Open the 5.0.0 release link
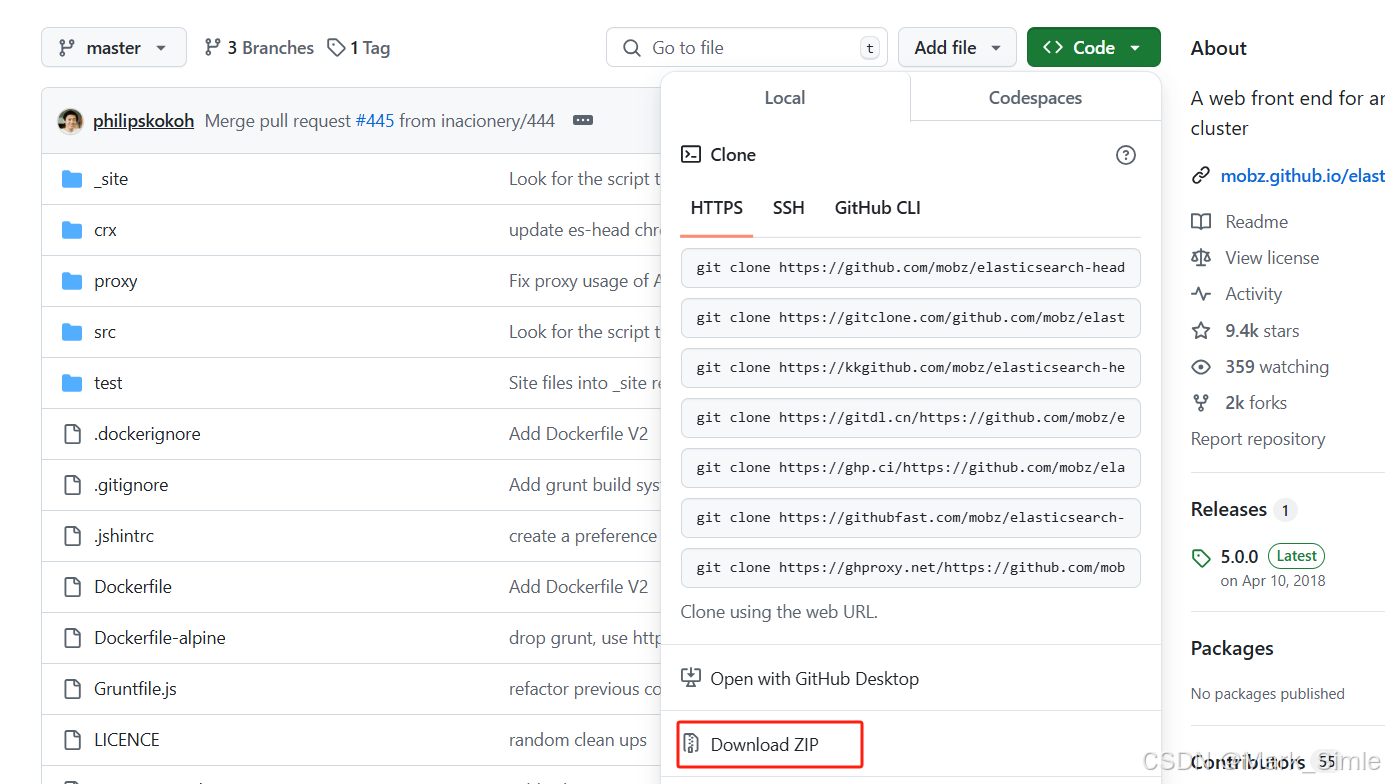Screen dimensions: 1385x784 point(1240,556)
